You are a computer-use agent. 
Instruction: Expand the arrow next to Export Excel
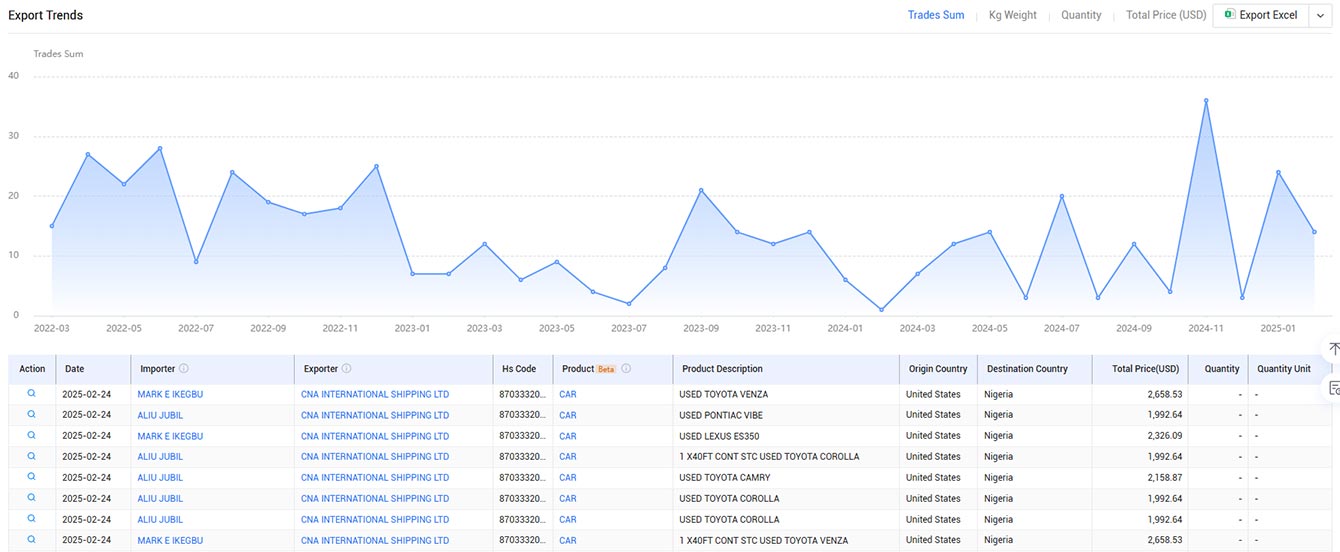(1320, 15)
